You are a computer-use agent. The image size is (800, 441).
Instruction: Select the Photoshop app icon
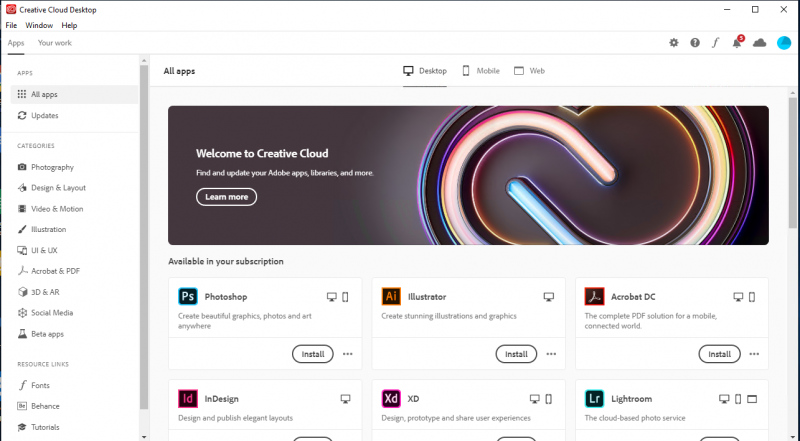pos(188,297)
